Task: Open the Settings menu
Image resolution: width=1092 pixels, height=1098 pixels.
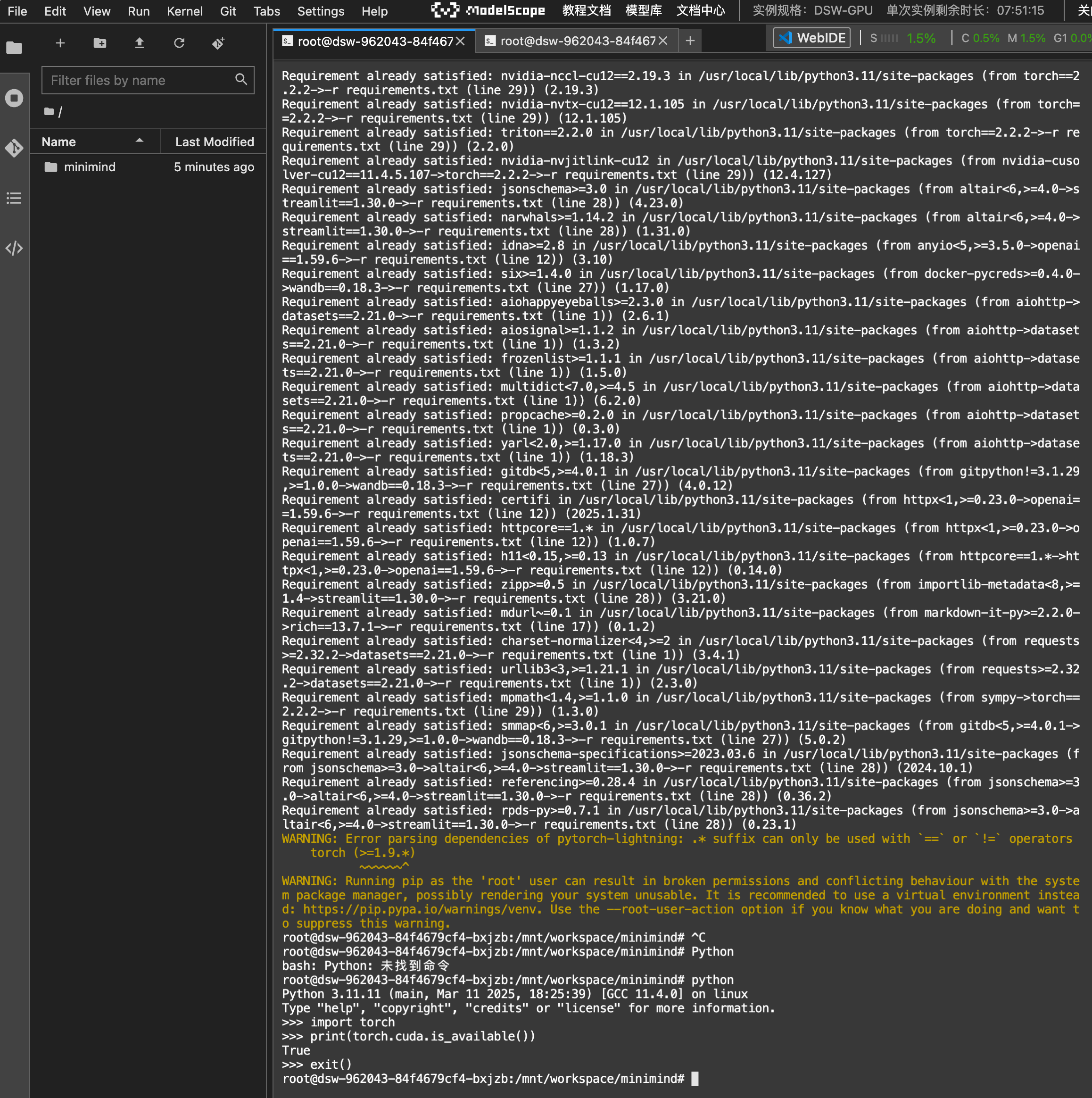Action: pyautogui.click(x=321, y=11)
